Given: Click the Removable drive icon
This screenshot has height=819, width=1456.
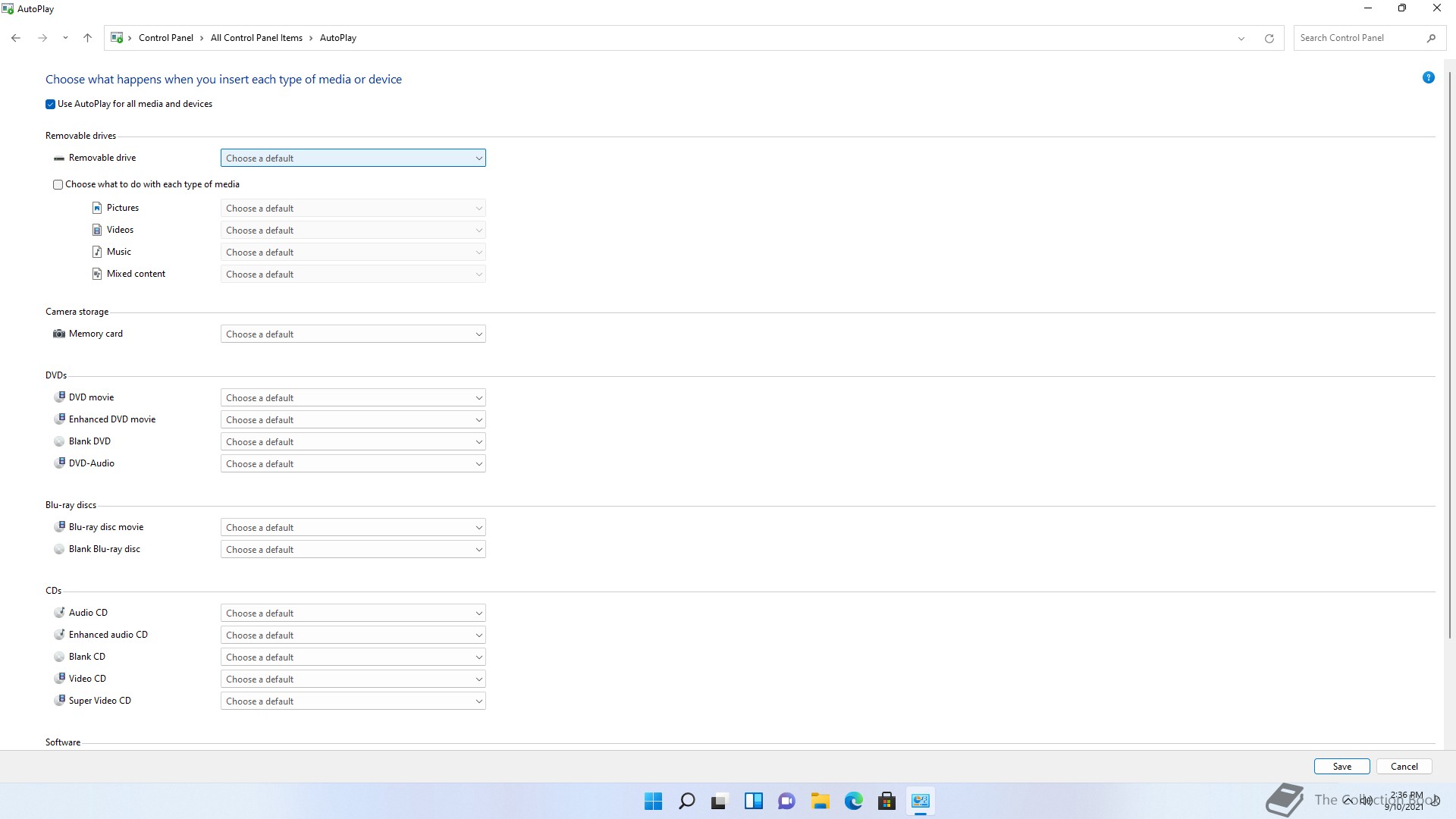Looking at the screenshot, I should pos(59,158).
